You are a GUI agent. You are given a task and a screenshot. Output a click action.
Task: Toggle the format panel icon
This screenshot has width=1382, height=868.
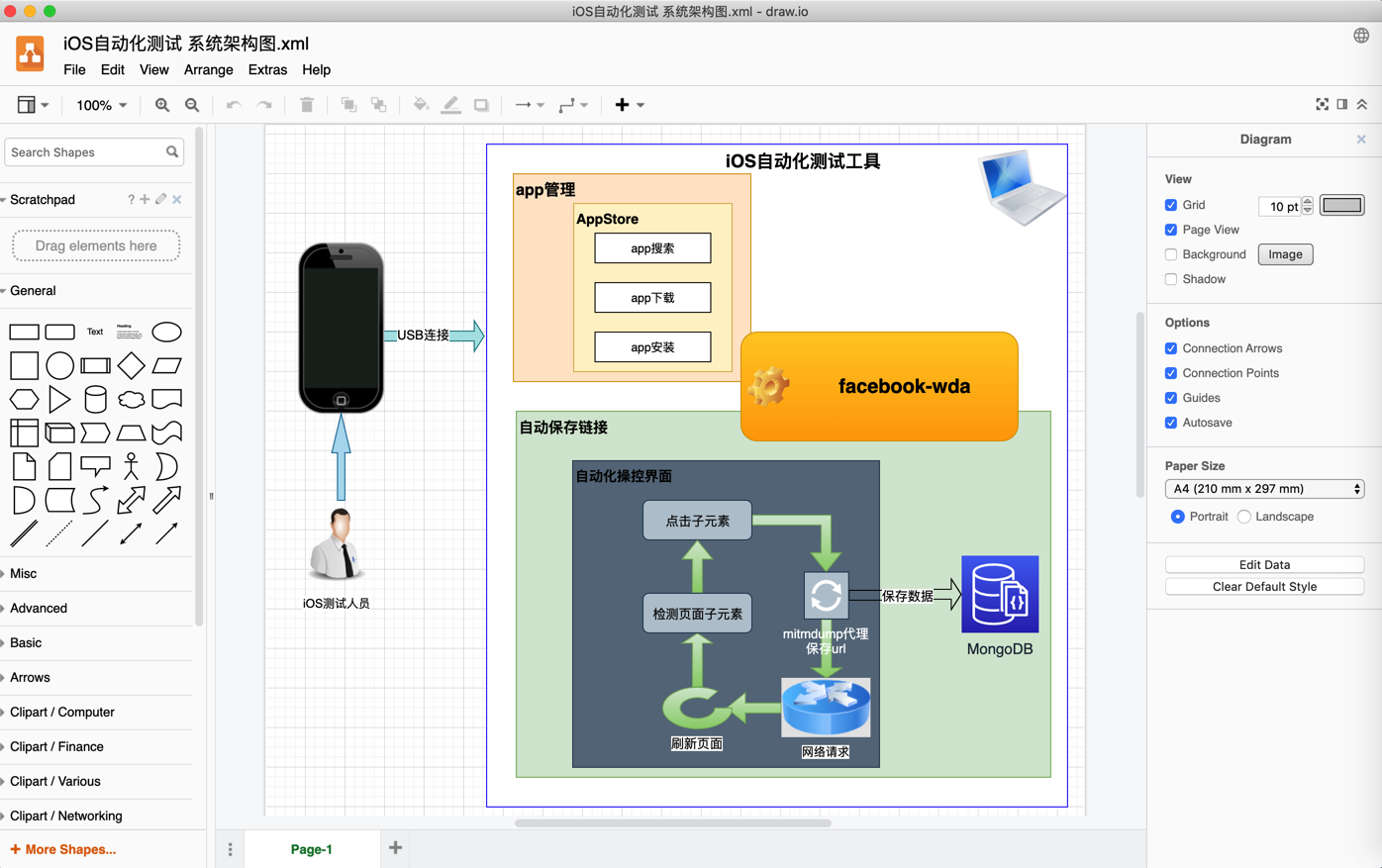[x=1342, y=104]
